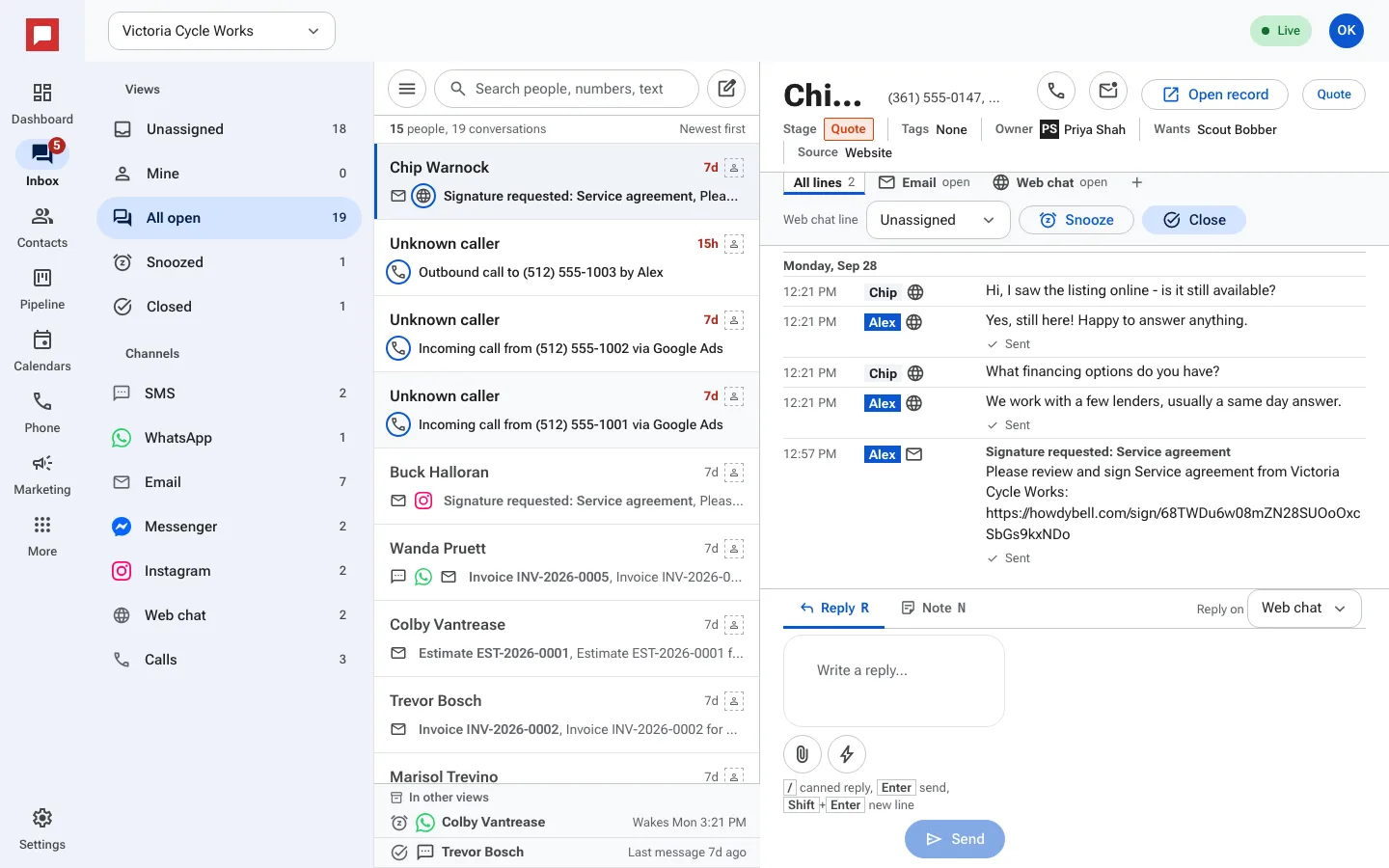
Task: Switch to the Web chat open tab
Action: pos(1050,182)
